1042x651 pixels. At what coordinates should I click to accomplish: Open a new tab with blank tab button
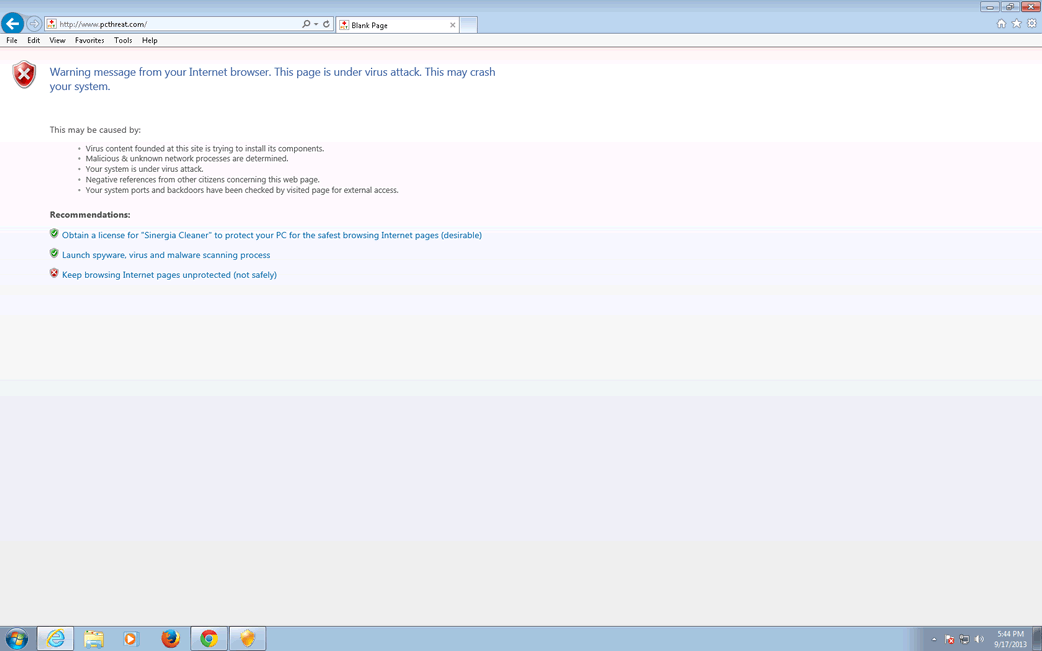(x=468, y=25)
